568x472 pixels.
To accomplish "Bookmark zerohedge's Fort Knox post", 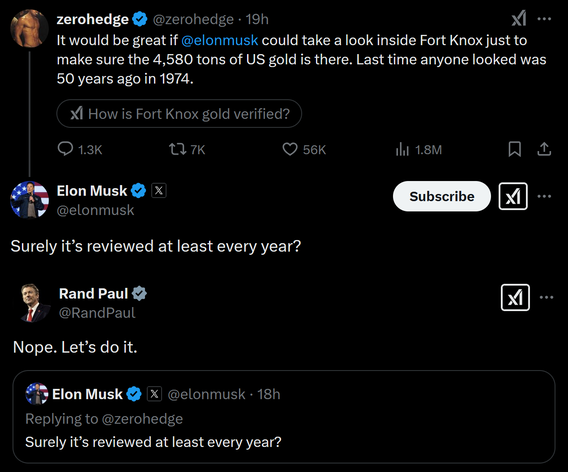I will click(514, 149).
